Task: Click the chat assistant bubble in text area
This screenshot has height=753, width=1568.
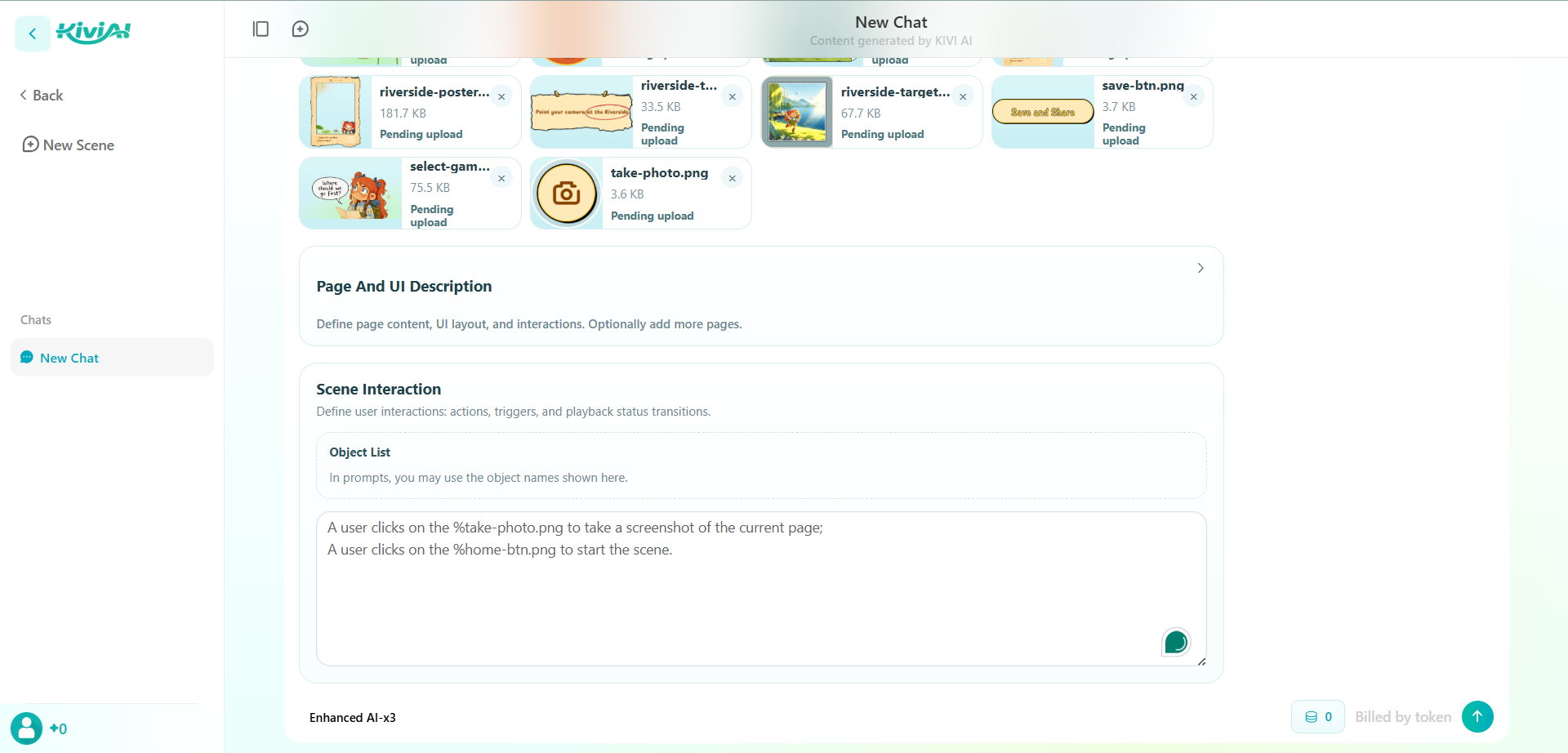Action: (1176, 643)
